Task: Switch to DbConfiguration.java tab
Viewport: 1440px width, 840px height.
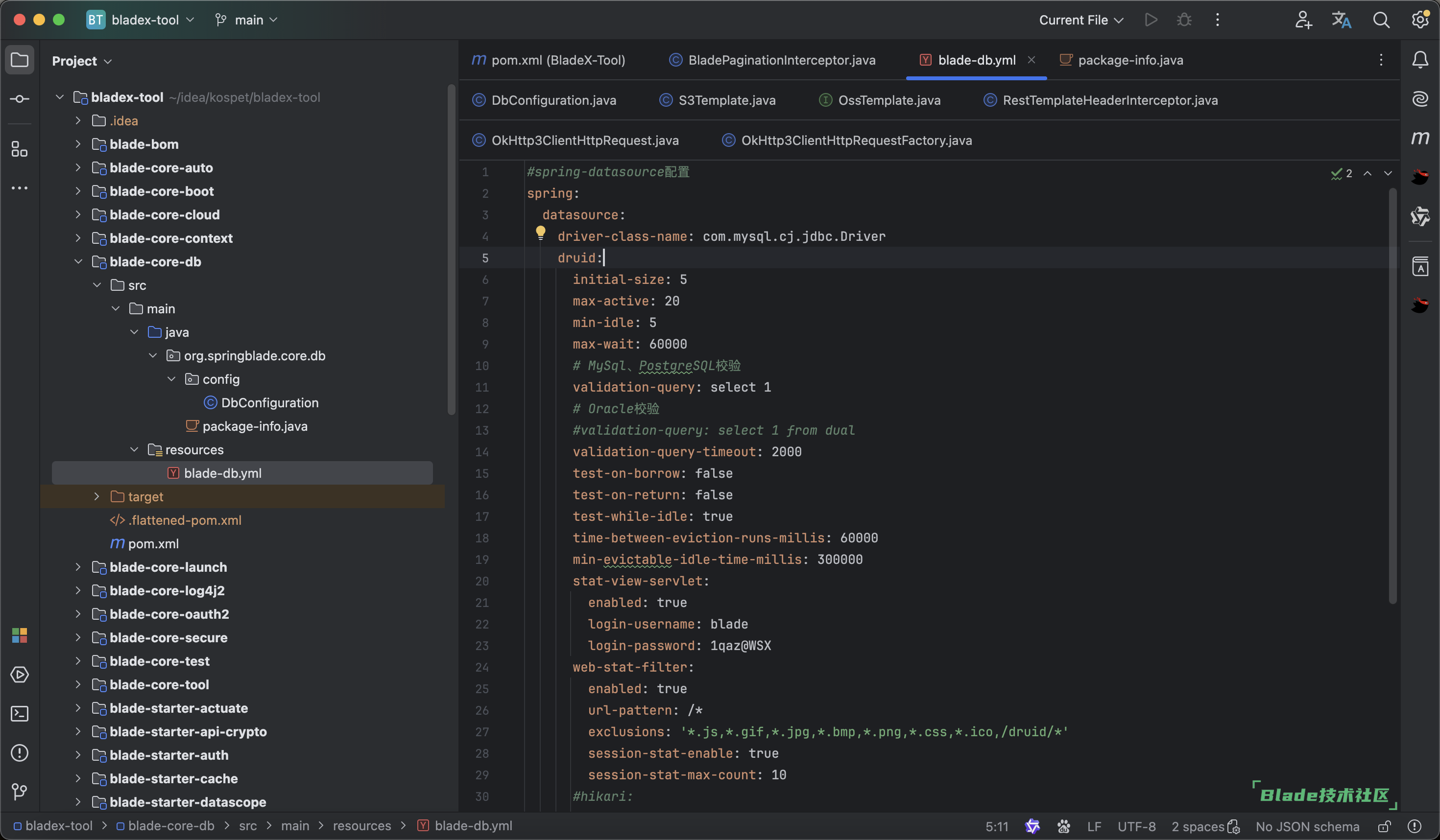Action: 544,100
